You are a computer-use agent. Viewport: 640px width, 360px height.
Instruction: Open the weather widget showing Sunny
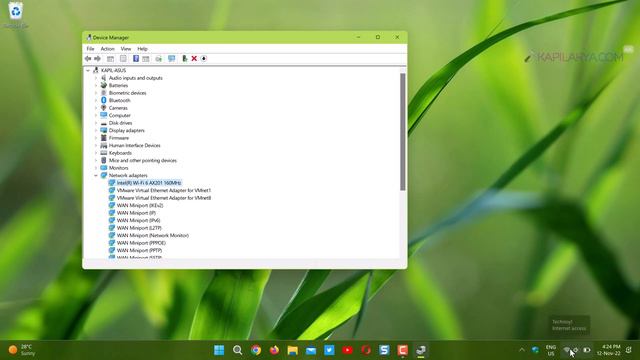[x=22, y=350]
